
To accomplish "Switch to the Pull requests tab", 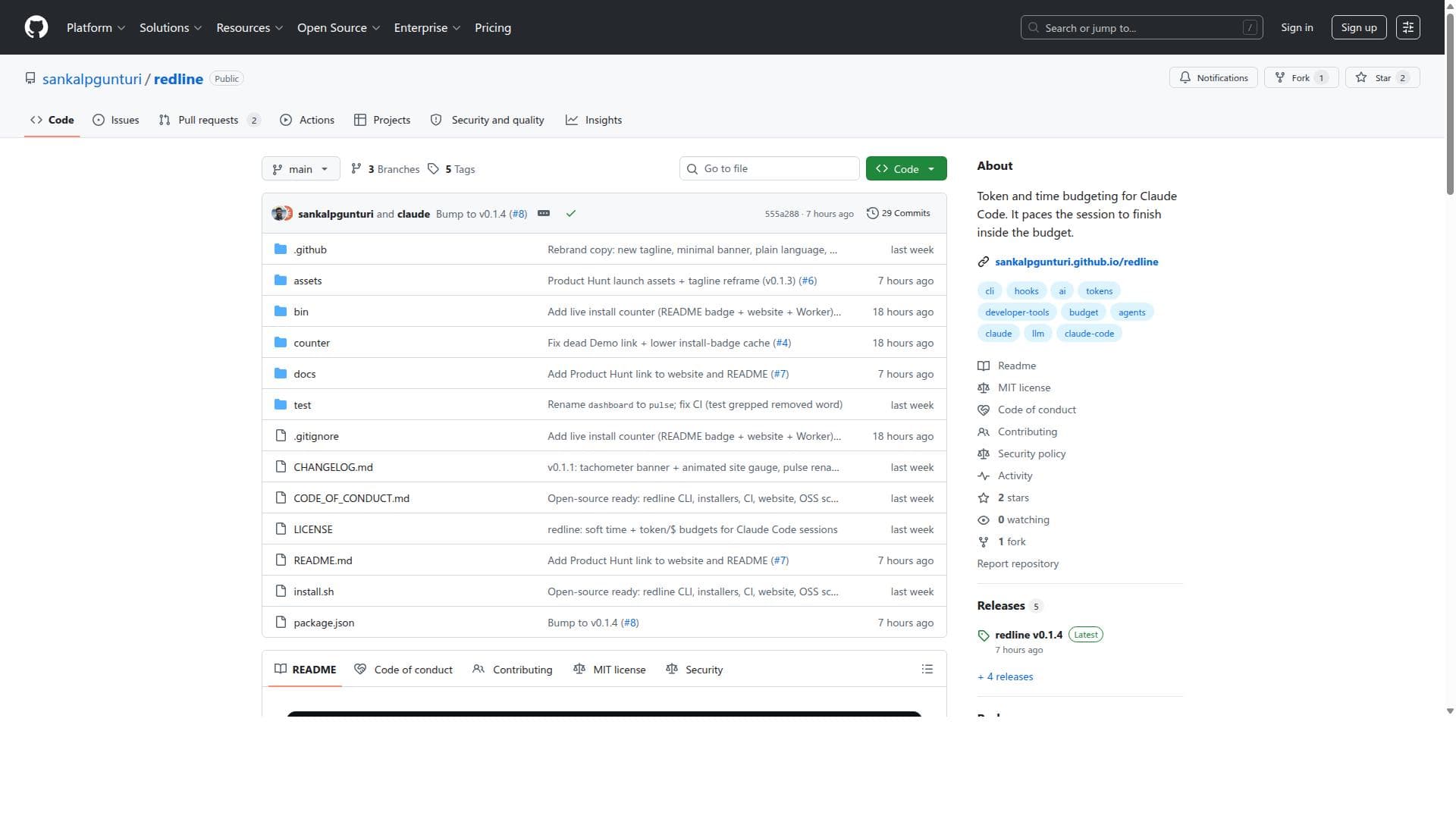I will (x=209, y=120).
